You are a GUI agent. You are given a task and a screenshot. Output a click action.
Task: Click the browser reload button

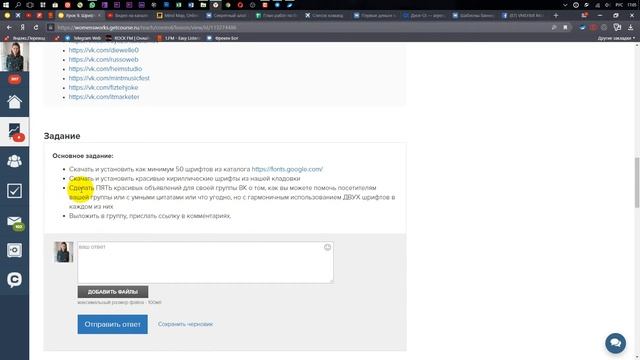click(36, 27)
